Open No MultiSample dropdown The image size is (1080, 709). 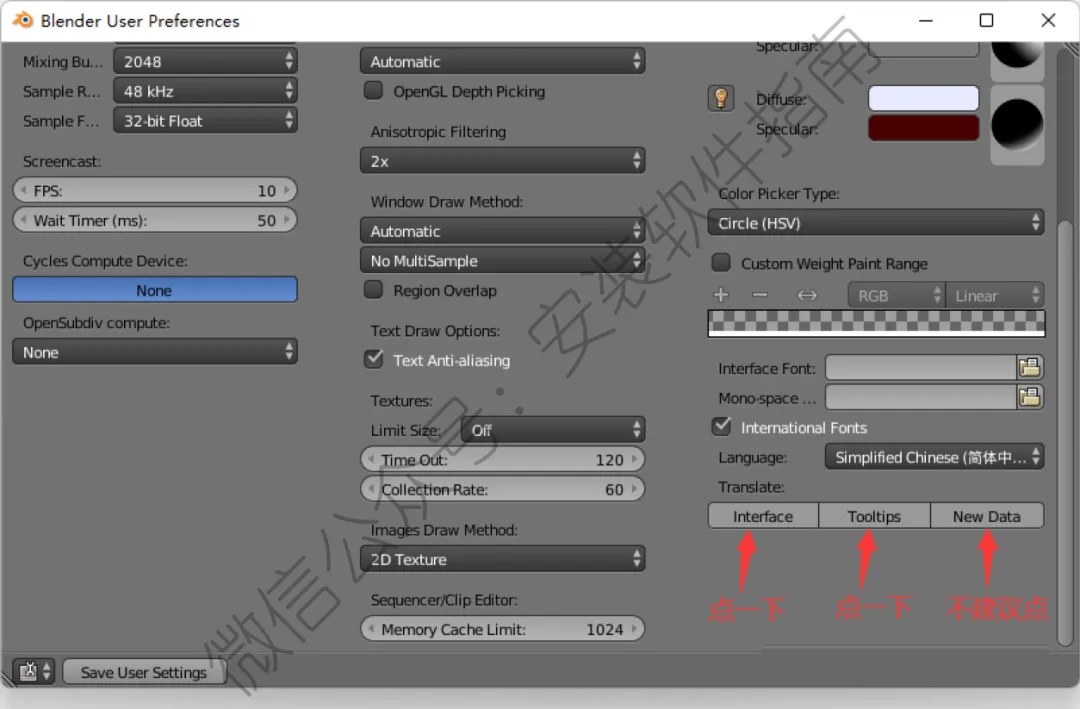(502, 260)
